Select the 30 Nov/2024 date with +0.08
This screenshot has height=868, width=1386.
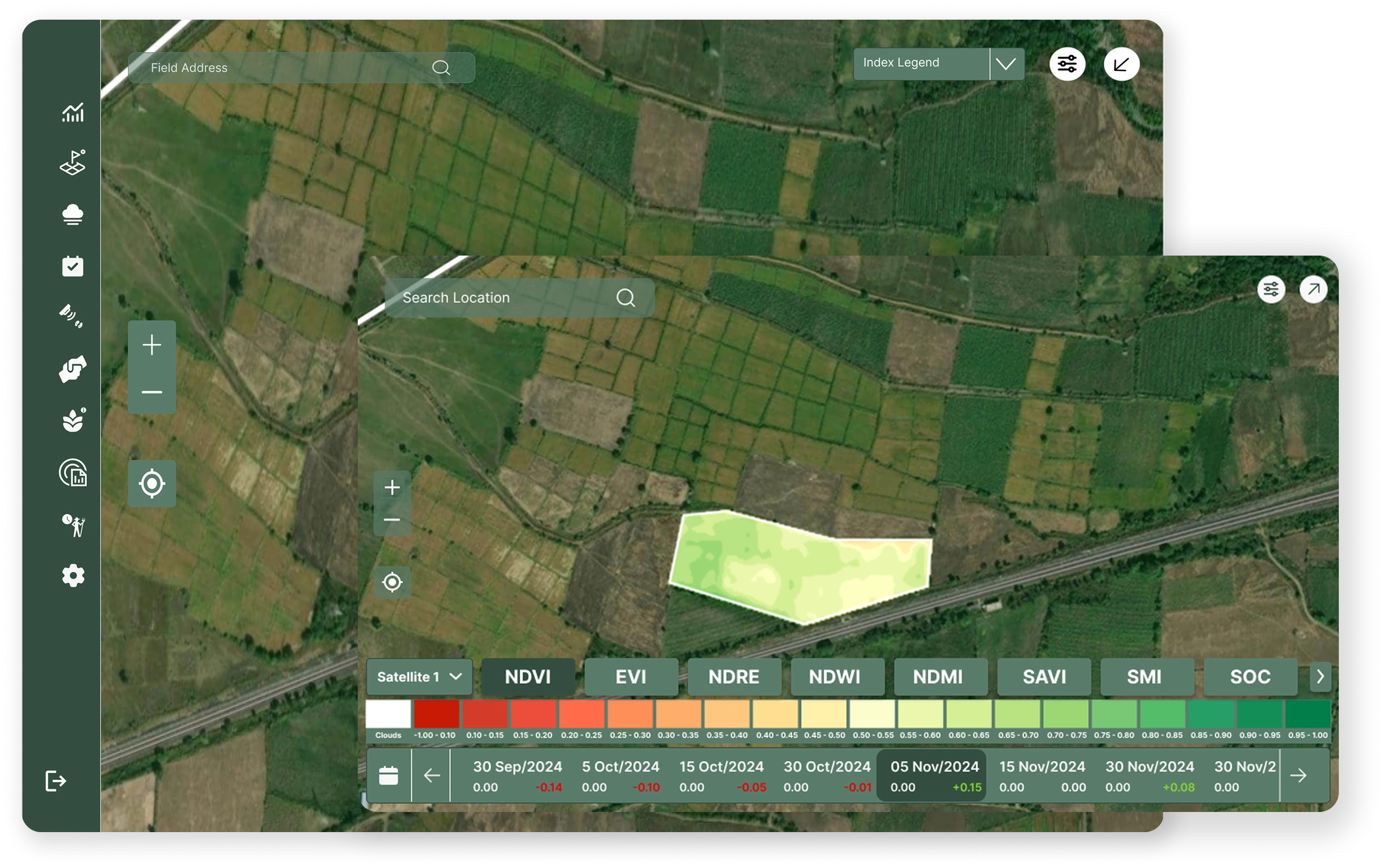coord(1150,776)
